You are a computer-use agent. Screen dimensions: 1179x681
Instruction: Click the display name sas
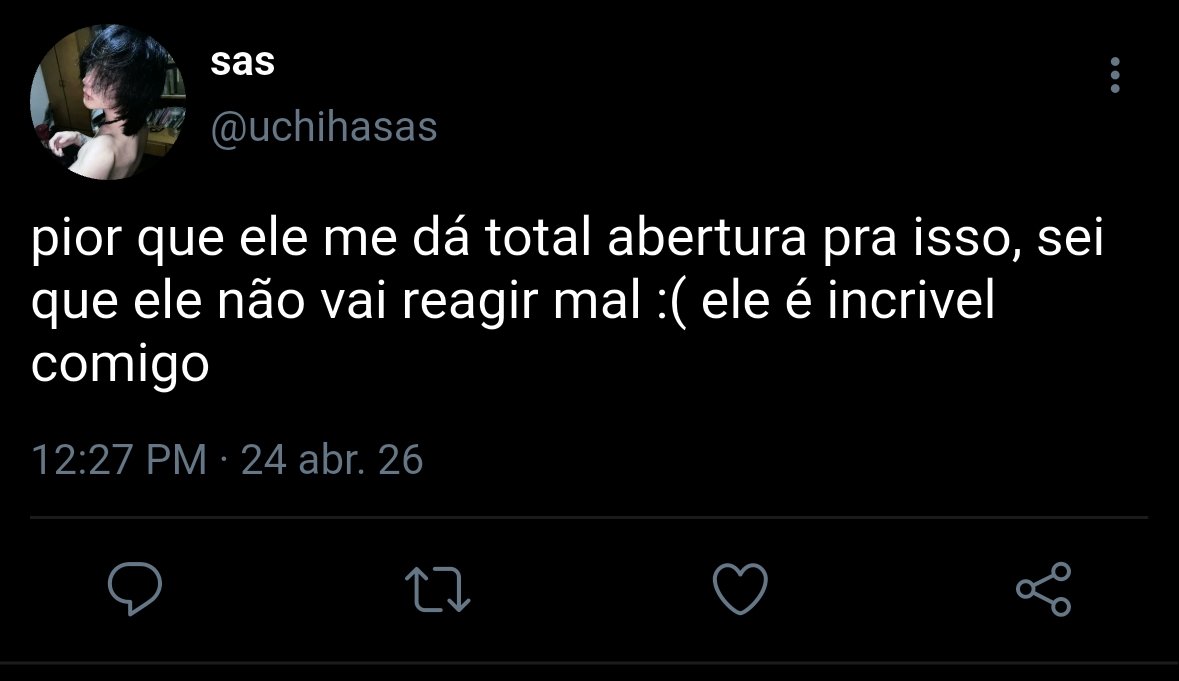click(x=243, y=62)
